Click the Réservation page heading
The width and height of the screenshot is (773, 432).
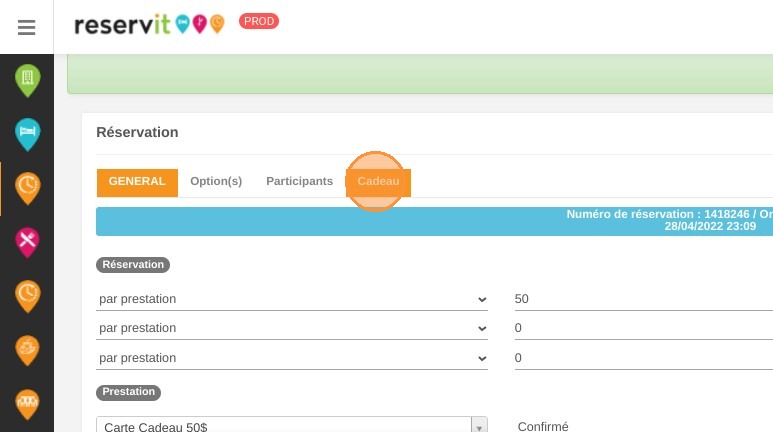[137, 132]
